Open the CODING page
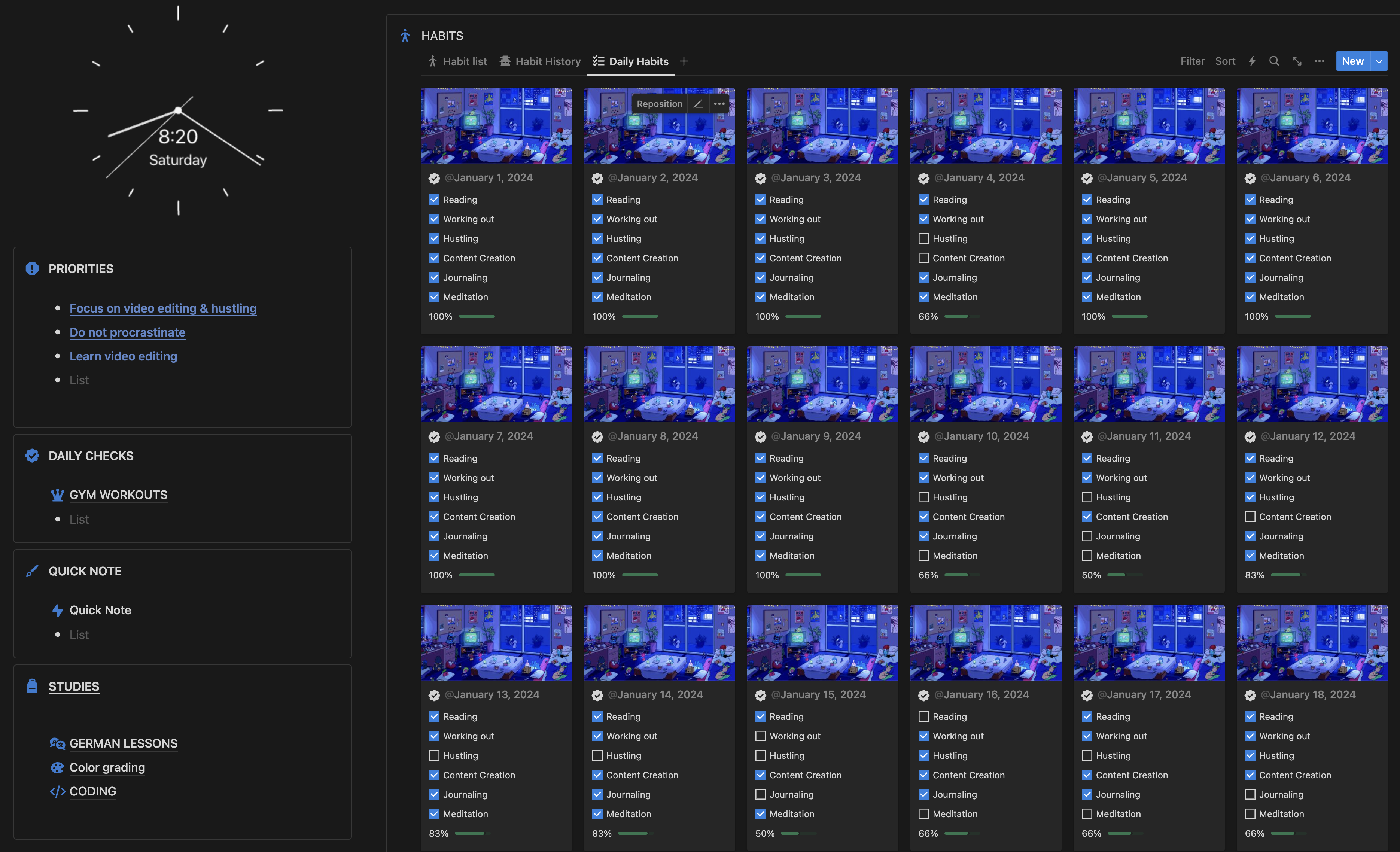Screen dimensions: 1400x852 [x=92, y=791]
